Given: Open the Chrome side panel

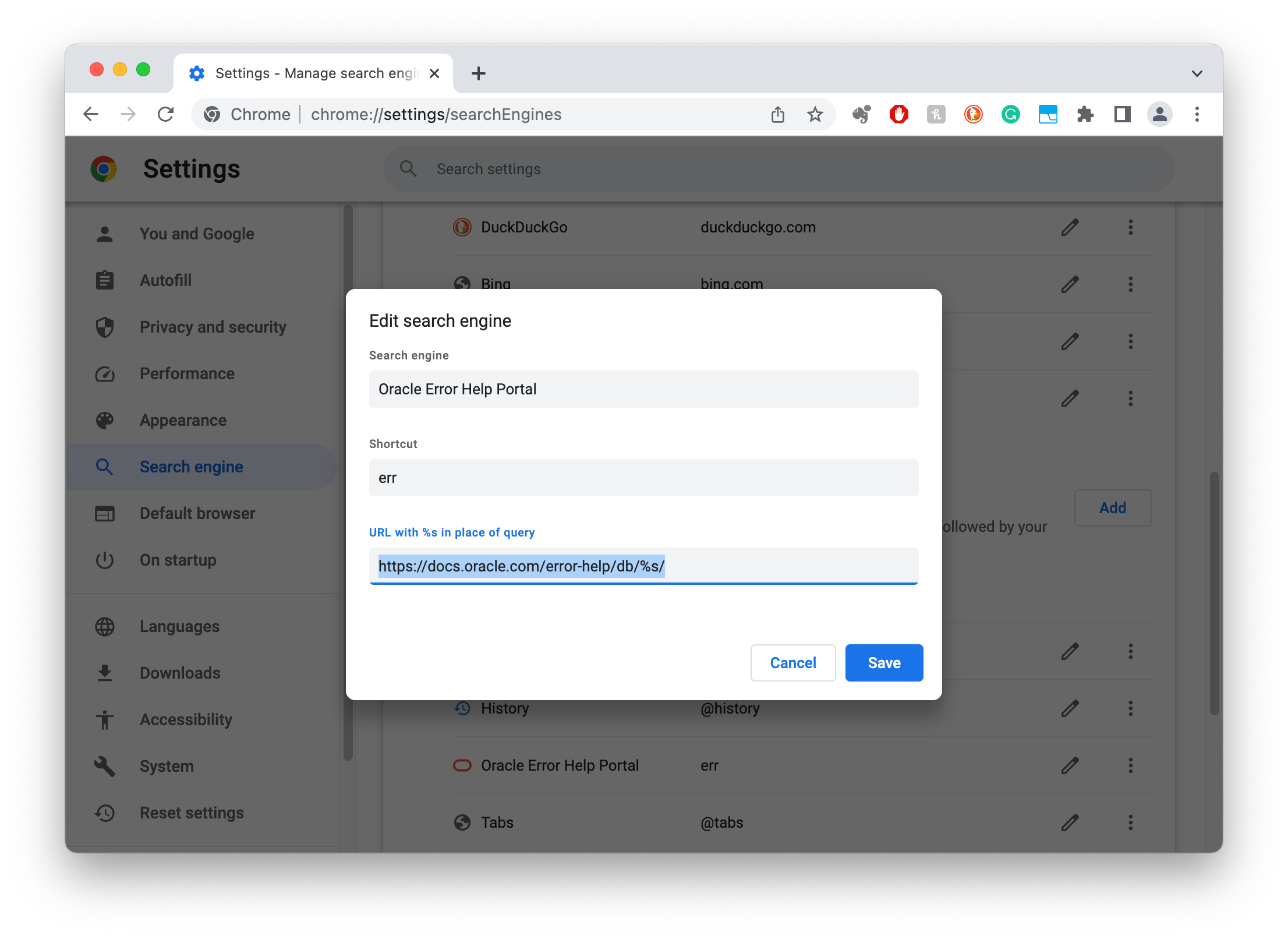Looking at the screenshot, I should (1121, 114).
